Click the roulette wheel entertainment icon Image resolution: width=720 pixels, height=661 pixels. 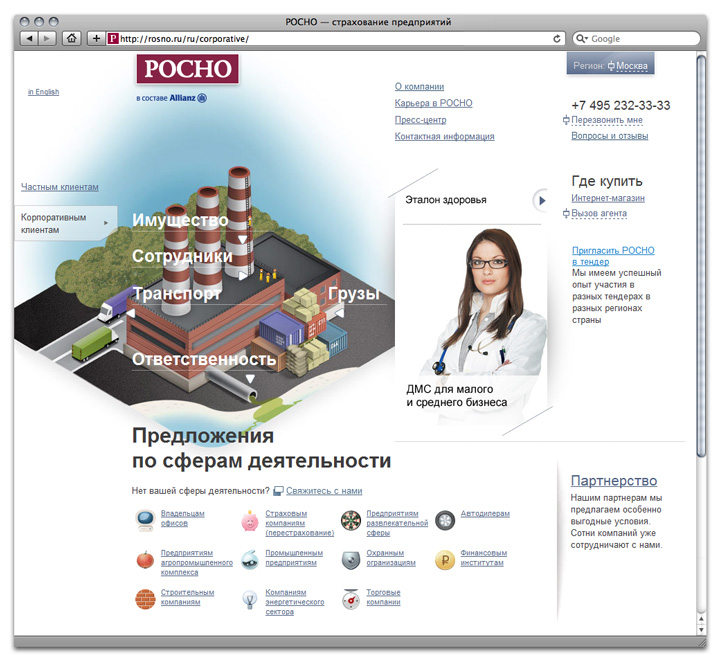pyautogui.click(x=349, y=519)
